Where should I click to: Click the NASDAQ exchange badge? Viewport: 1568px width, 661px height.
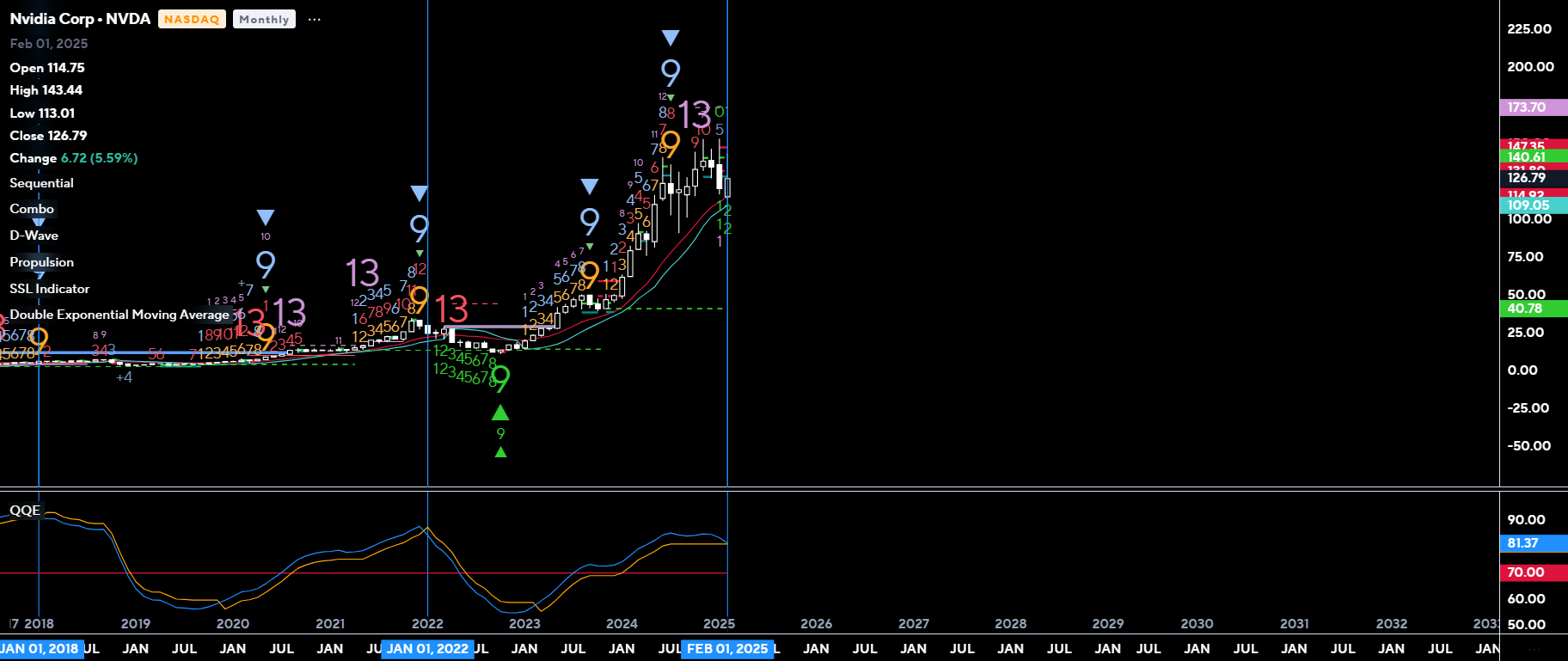pyautogui.click(x=192, y=20)
